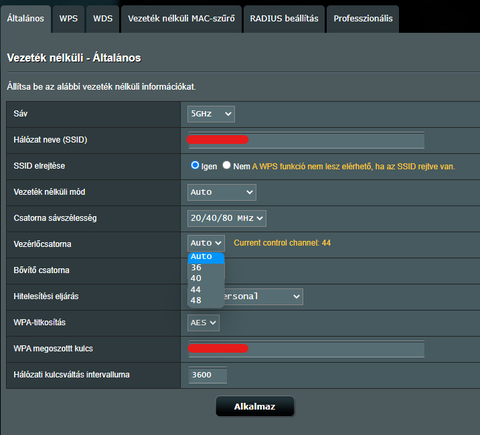
Task: Open the Sáv 5GHz dropdown
Action: [x=211, y=114]
